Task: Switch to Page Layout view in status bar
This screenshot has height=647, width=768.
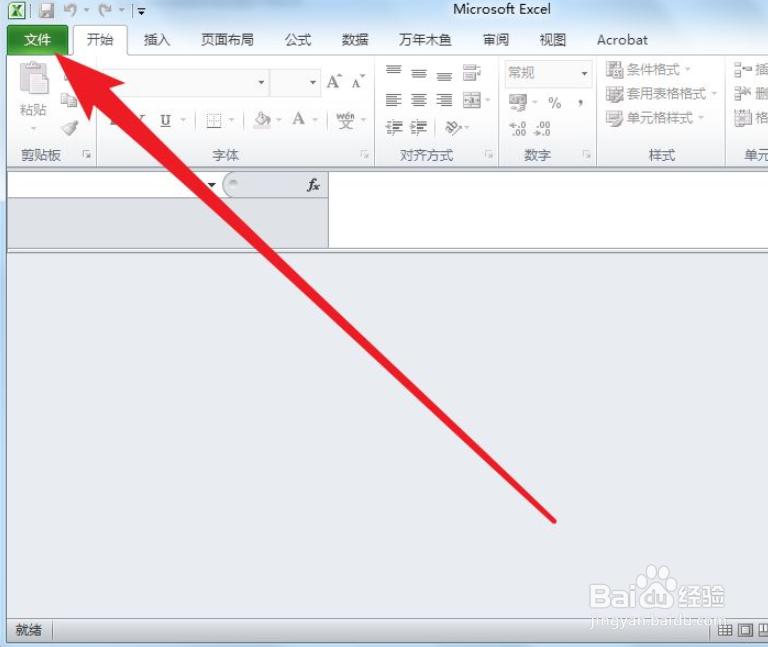Action: 745,630
